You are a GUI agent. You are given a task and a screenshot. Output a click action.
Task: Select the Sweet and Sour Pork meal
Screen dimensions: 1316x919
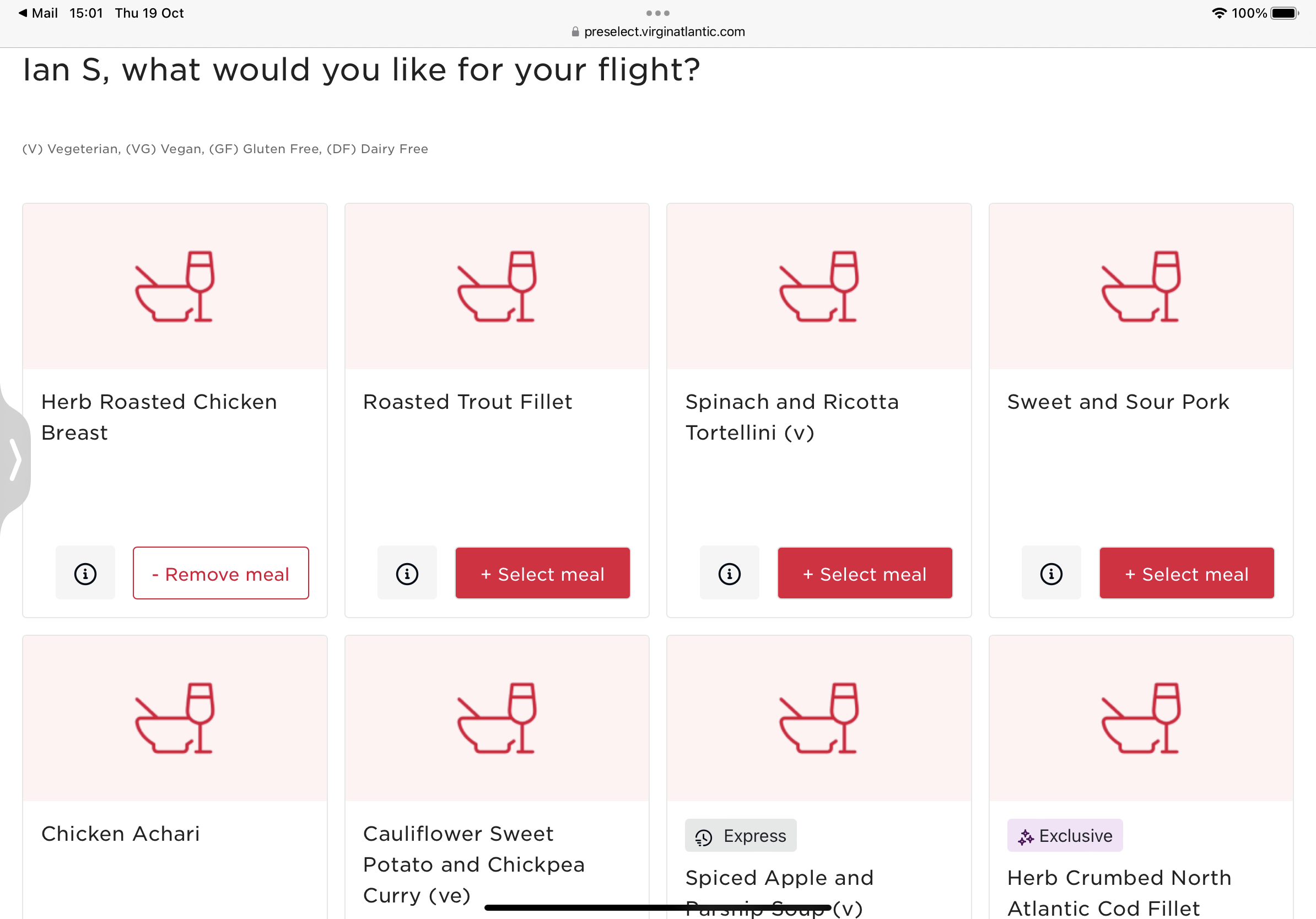pyautogui.click(x=1187, y=574)
